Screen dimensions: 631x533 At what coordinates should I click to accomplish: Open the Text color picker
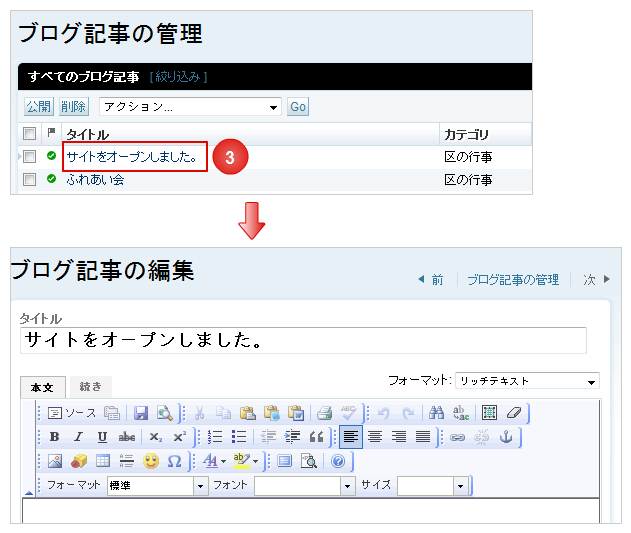[x=214, y=461]
